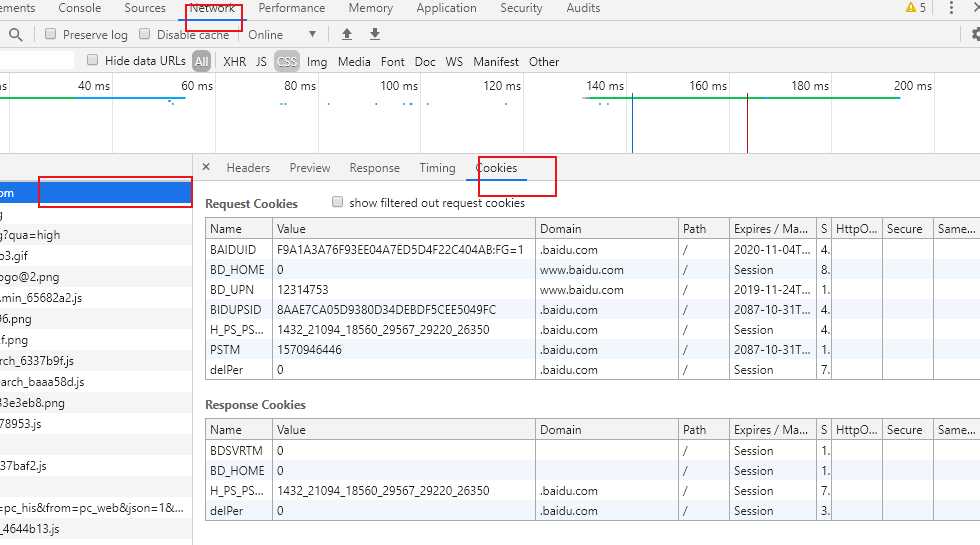Filter requests by Doc

(425, 61)
